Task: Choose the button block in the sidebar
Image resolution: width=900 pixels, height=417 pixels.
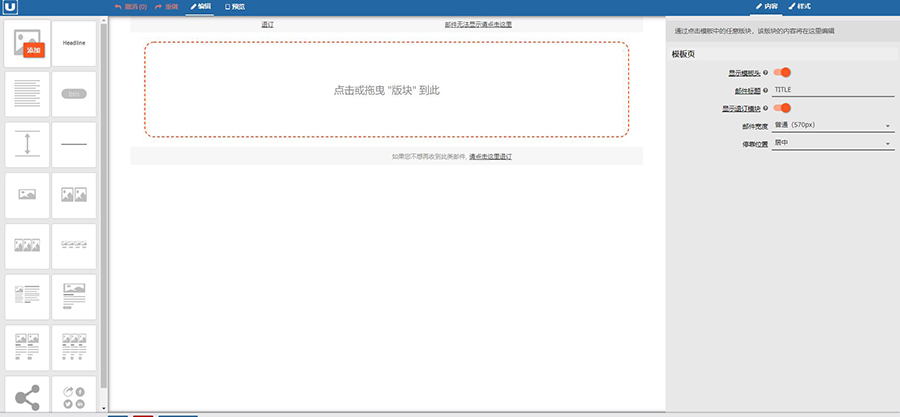Action: [74, 93]
